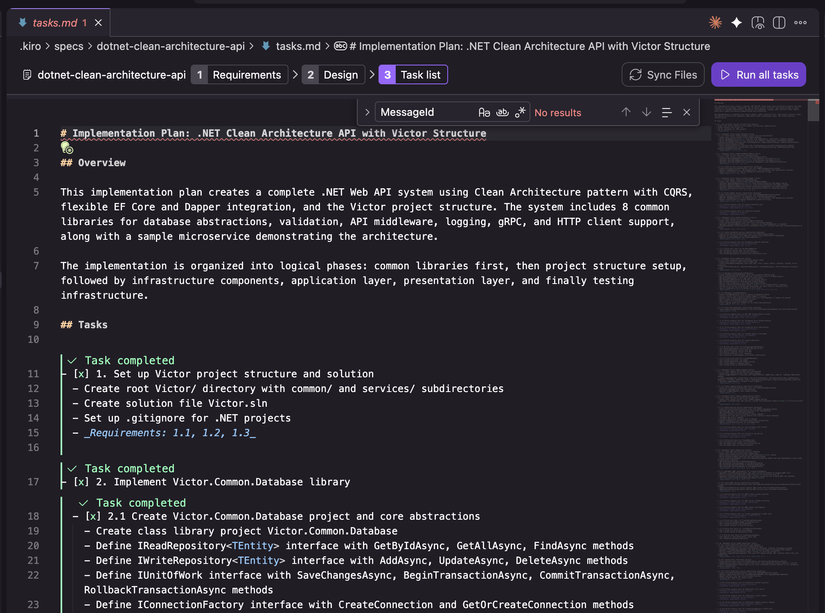Click the minimap code overview
825x613 pixels.
(760, 353)
